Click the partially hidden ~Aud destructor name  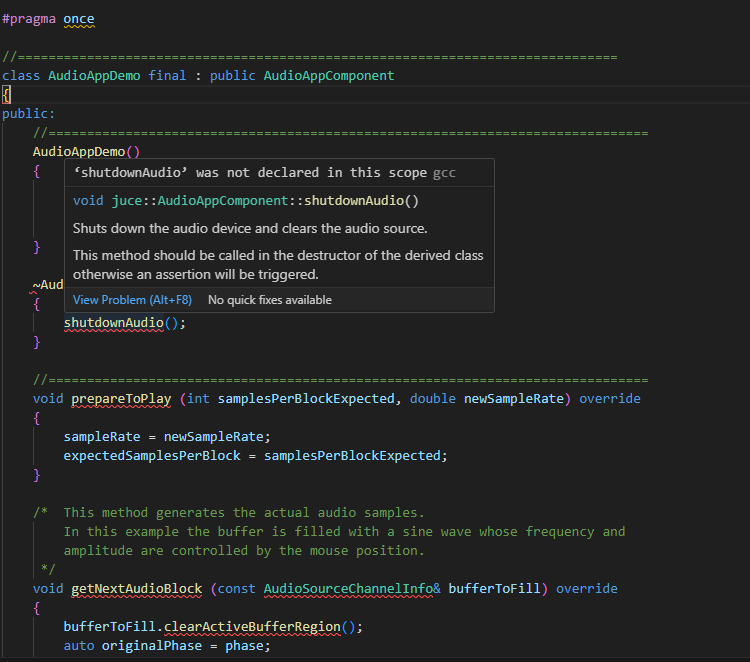point(48,285)
